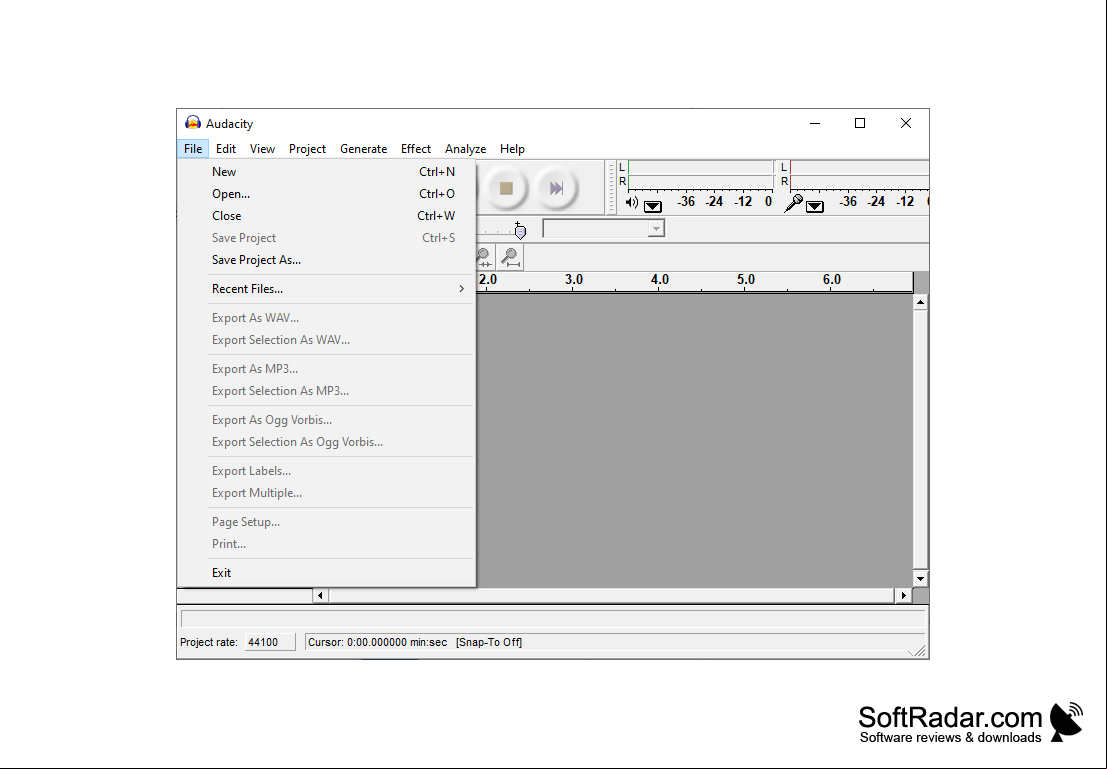Maximize the Audacity window
The image size is (1107, 769).
(860, 123)
